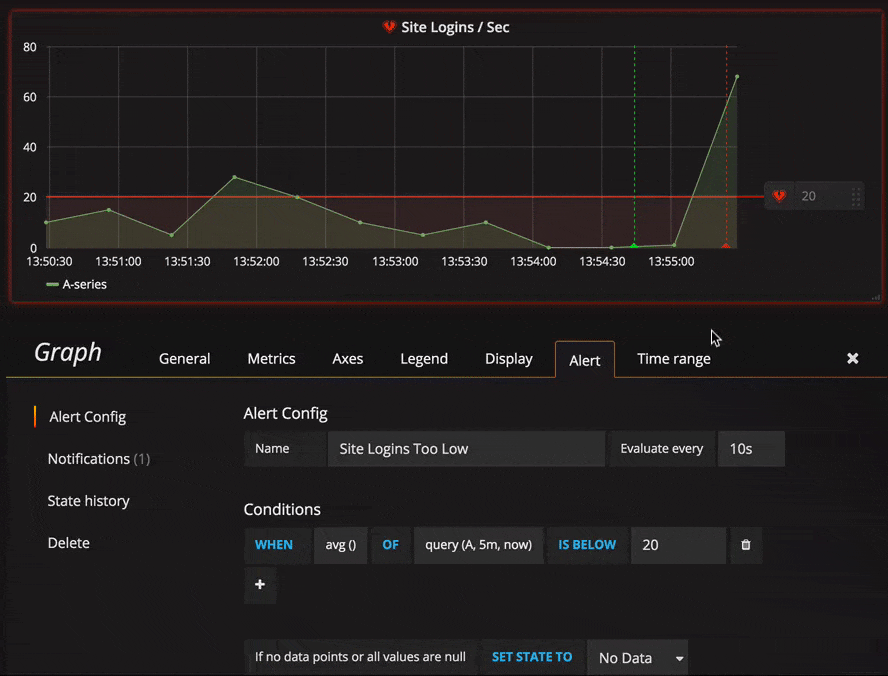Viewport: 888px width, 676px height.
Task: Click the alert Name field showing Site Logins Too Low
Action: point(466,448)
